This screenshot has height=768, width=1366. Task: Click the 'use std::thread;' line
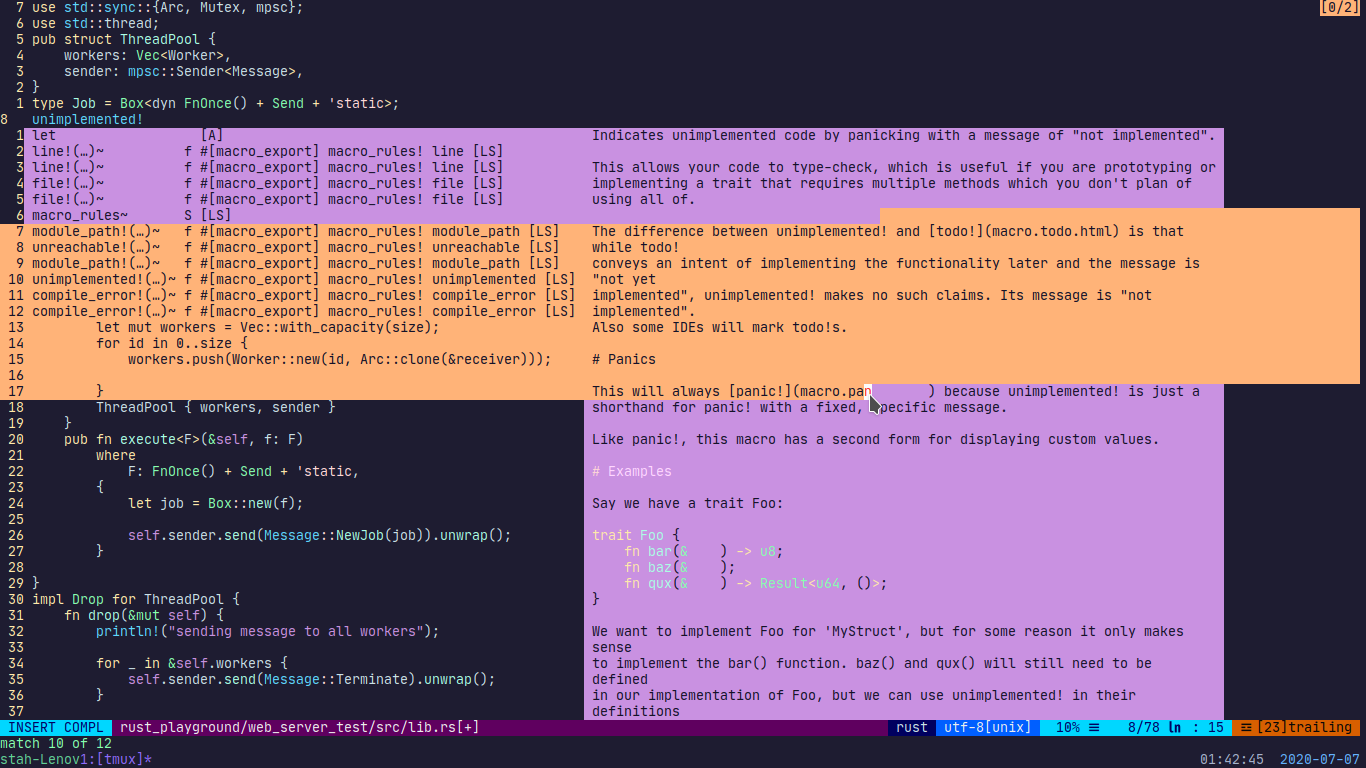[96, 23]
